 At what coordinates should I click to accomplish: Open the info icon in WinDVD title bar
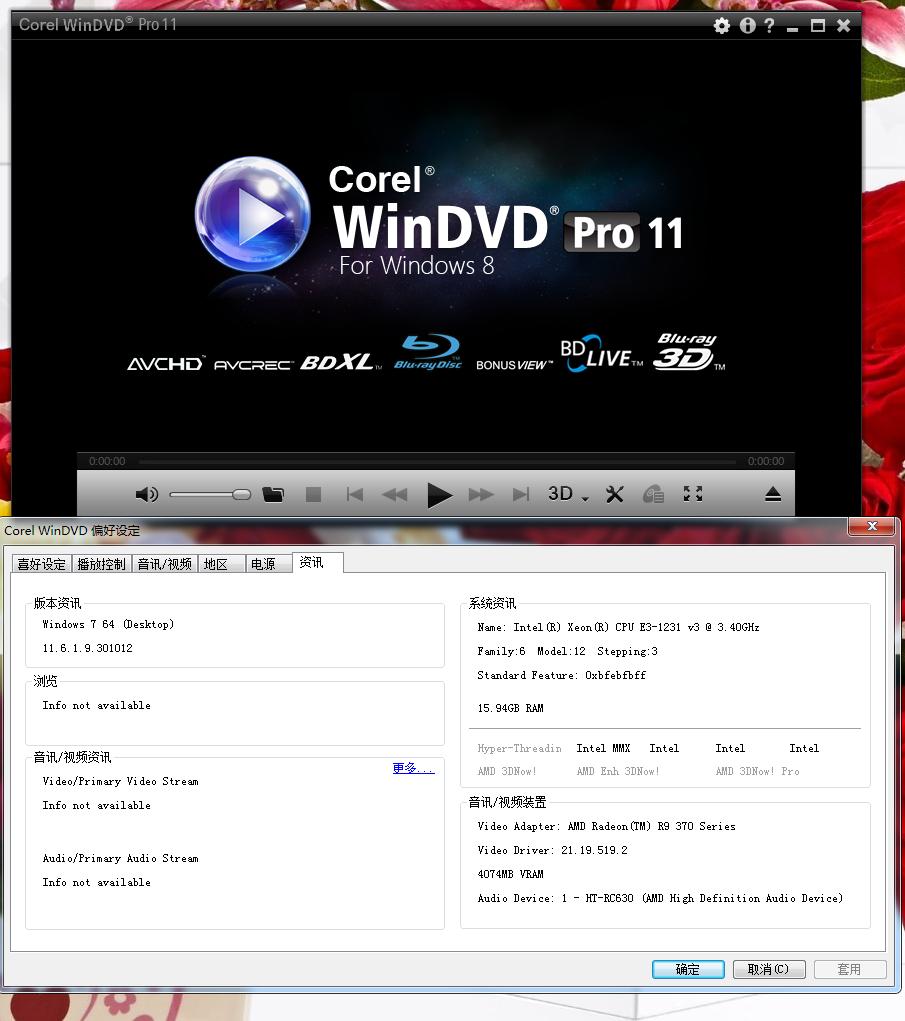[x=747, y=25]
